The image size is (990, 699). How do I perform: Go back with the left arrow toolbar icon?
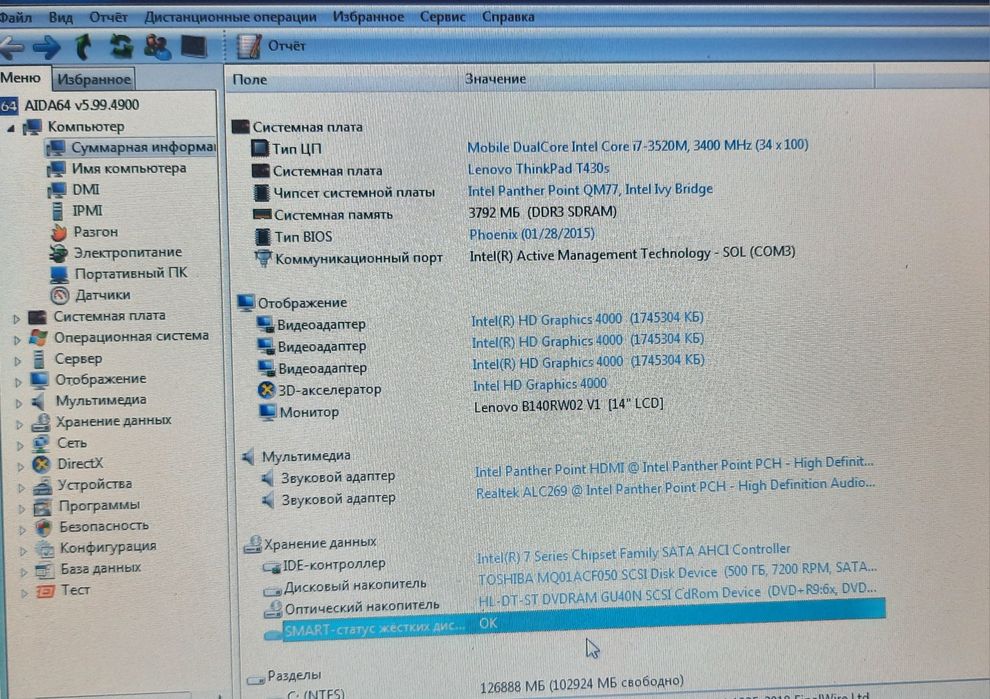coord(11,47)
